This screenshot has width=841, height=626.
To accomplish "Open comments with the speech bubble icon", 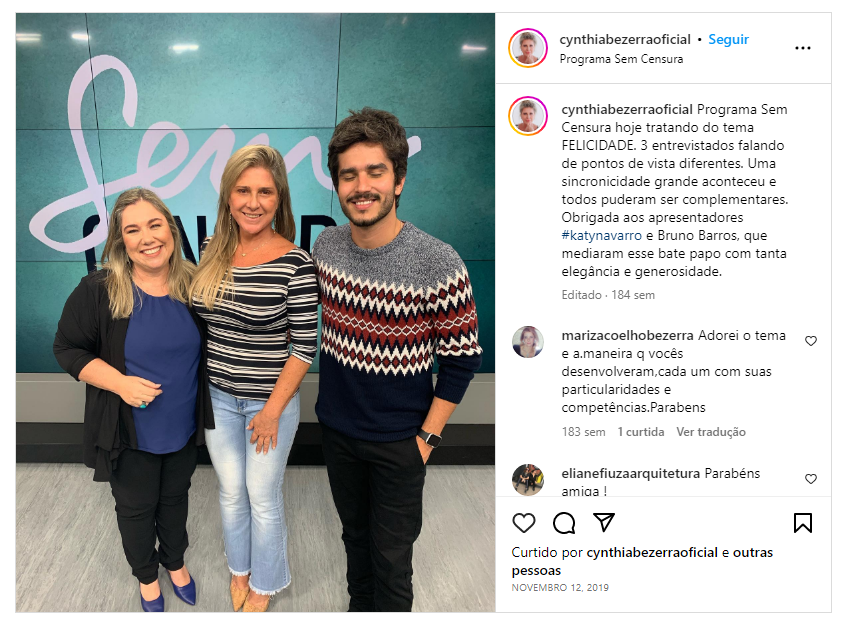I will coord(564,522).
